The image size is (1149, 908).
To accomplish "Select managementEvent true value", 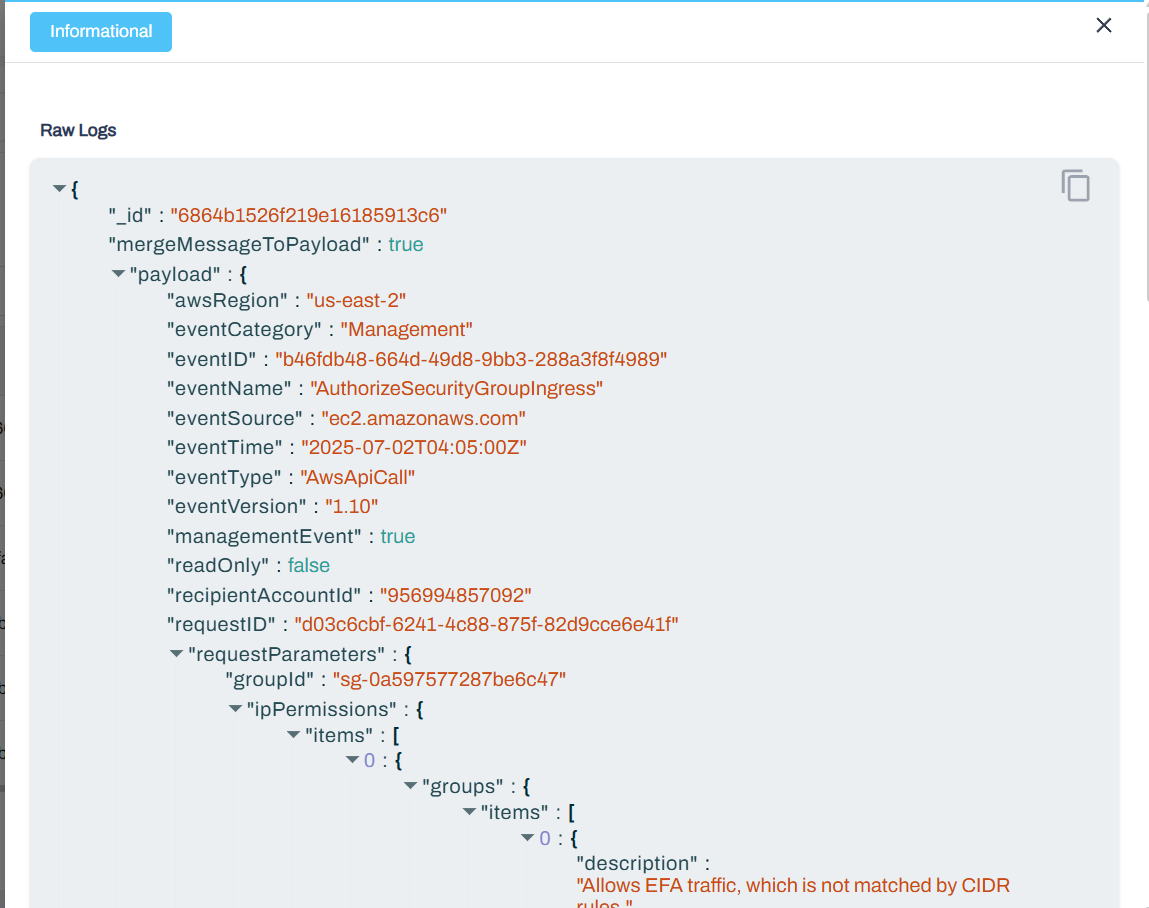I will point(398,536).
